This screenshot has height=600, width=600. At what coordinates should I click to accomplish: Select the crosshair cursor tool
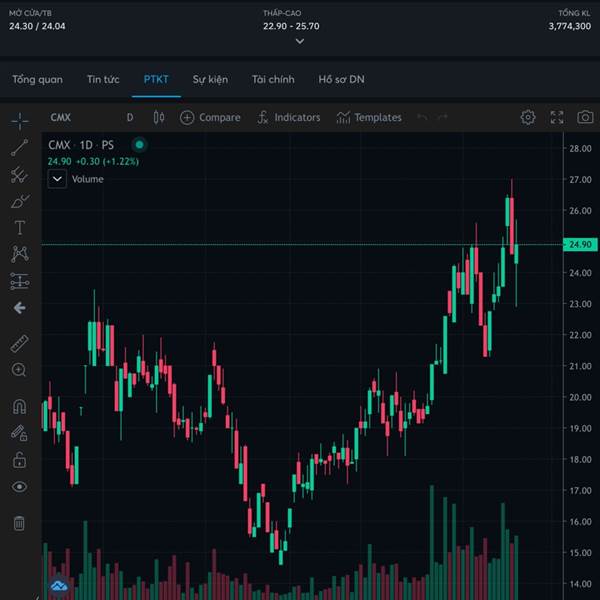click(x=20, y=121)
